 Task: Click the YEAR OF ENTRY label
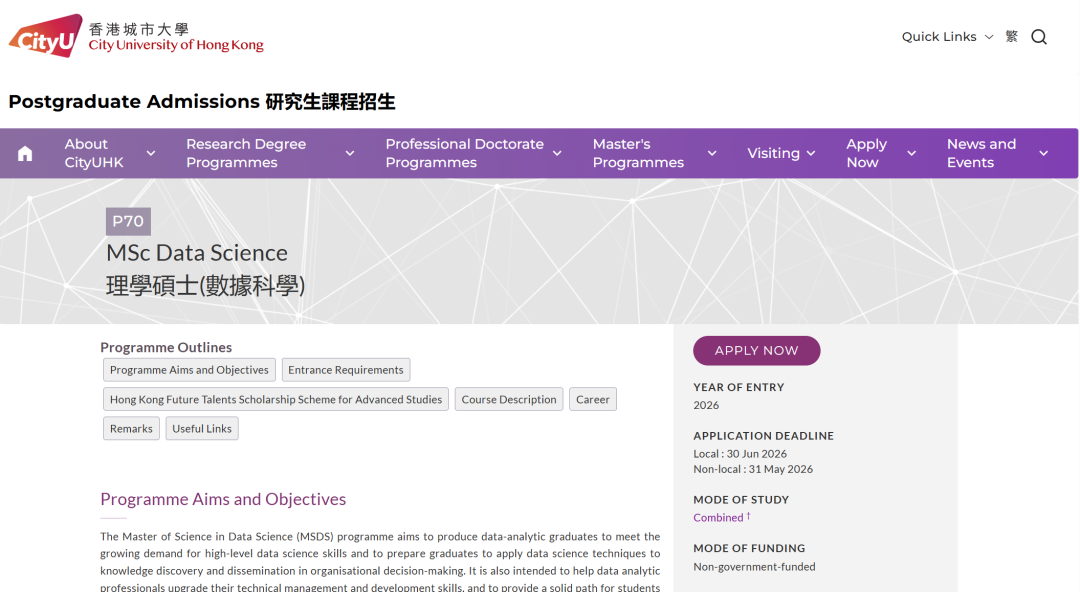pos(738,387)
